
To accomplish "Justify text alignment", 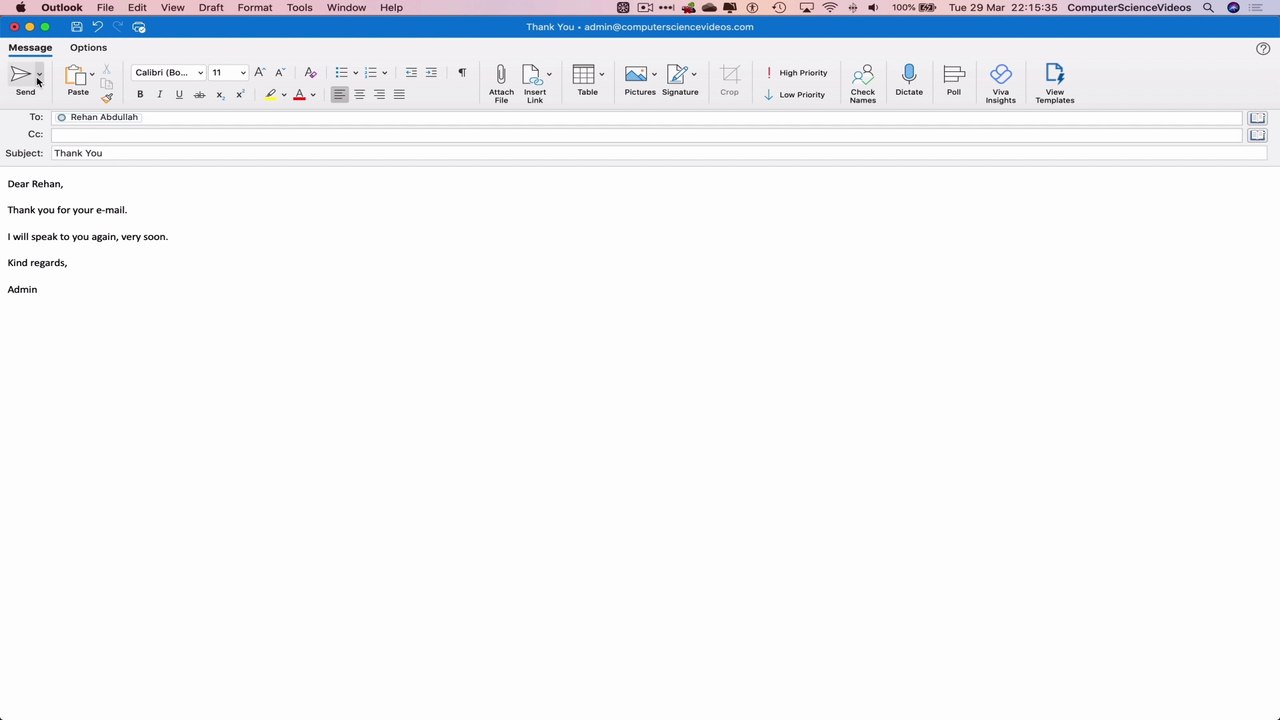I will 399,94.
